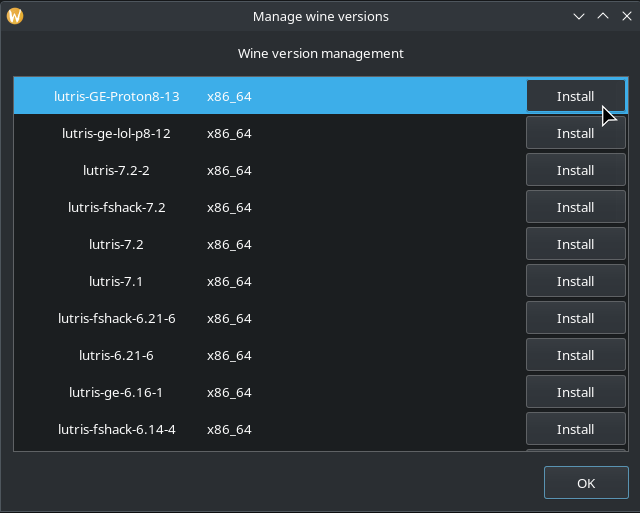Confirm with the OK button
Screen dimensions: 640x513
click(586, 483)
